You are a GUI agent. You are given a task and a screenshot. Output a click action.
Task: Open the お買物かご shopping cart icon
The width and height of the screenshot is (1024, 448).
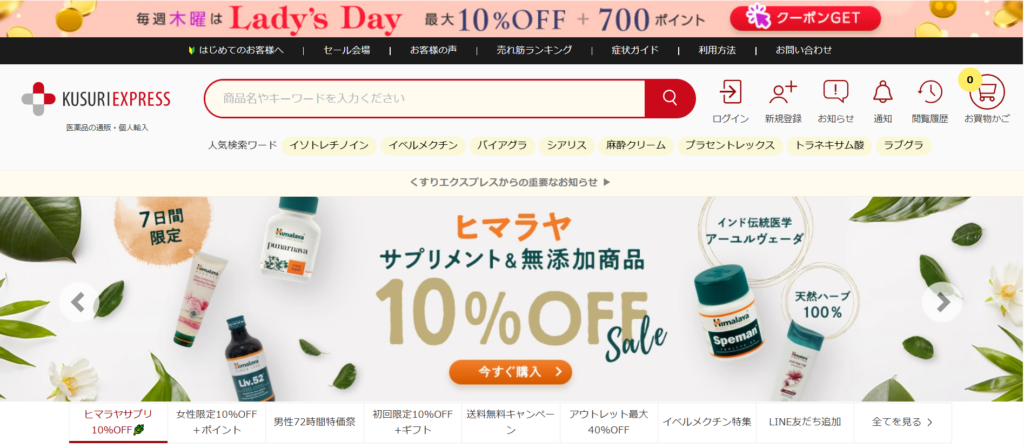[x=986, y=99]
